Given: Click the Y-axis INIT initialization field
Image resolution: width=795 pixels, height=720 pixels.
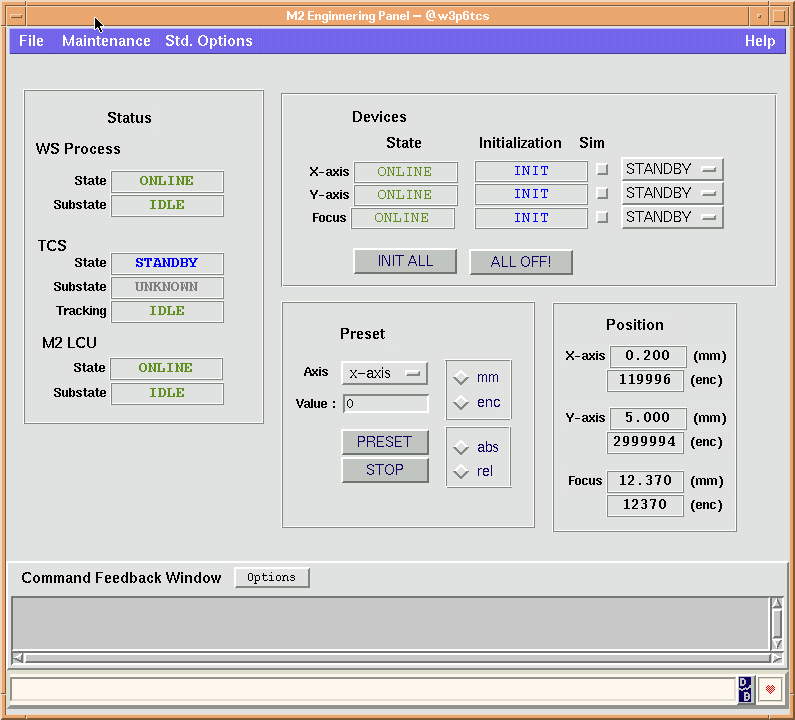Looking at the screenshot, I should coord(531,194).
